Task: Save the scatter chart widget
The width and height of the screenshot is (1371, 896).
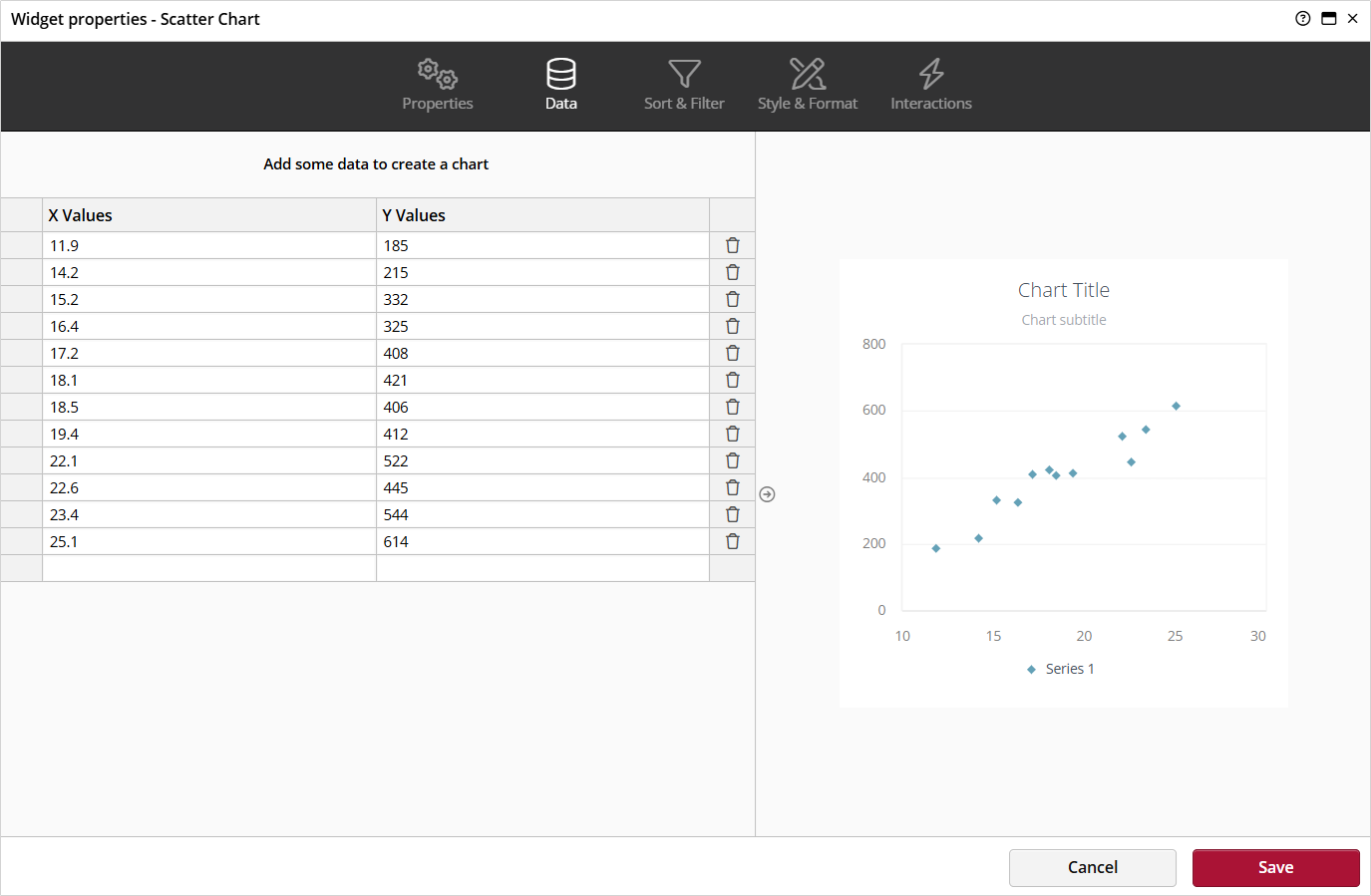Action: [x=1276, y=868]
